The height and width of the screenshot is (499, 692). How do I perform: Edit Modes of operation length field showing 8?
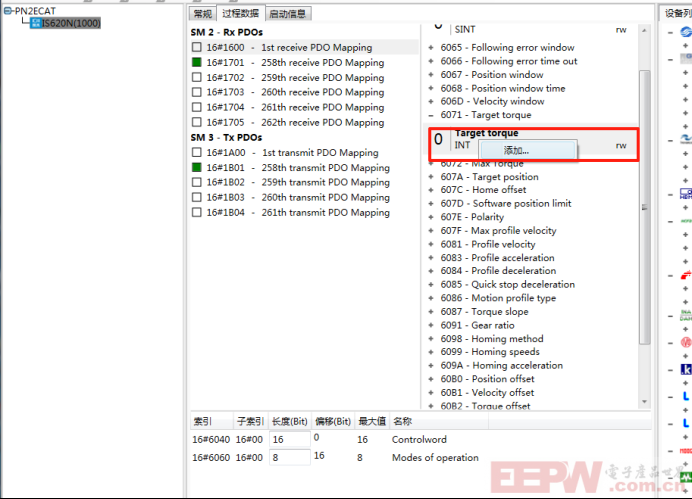pos(290,458)
